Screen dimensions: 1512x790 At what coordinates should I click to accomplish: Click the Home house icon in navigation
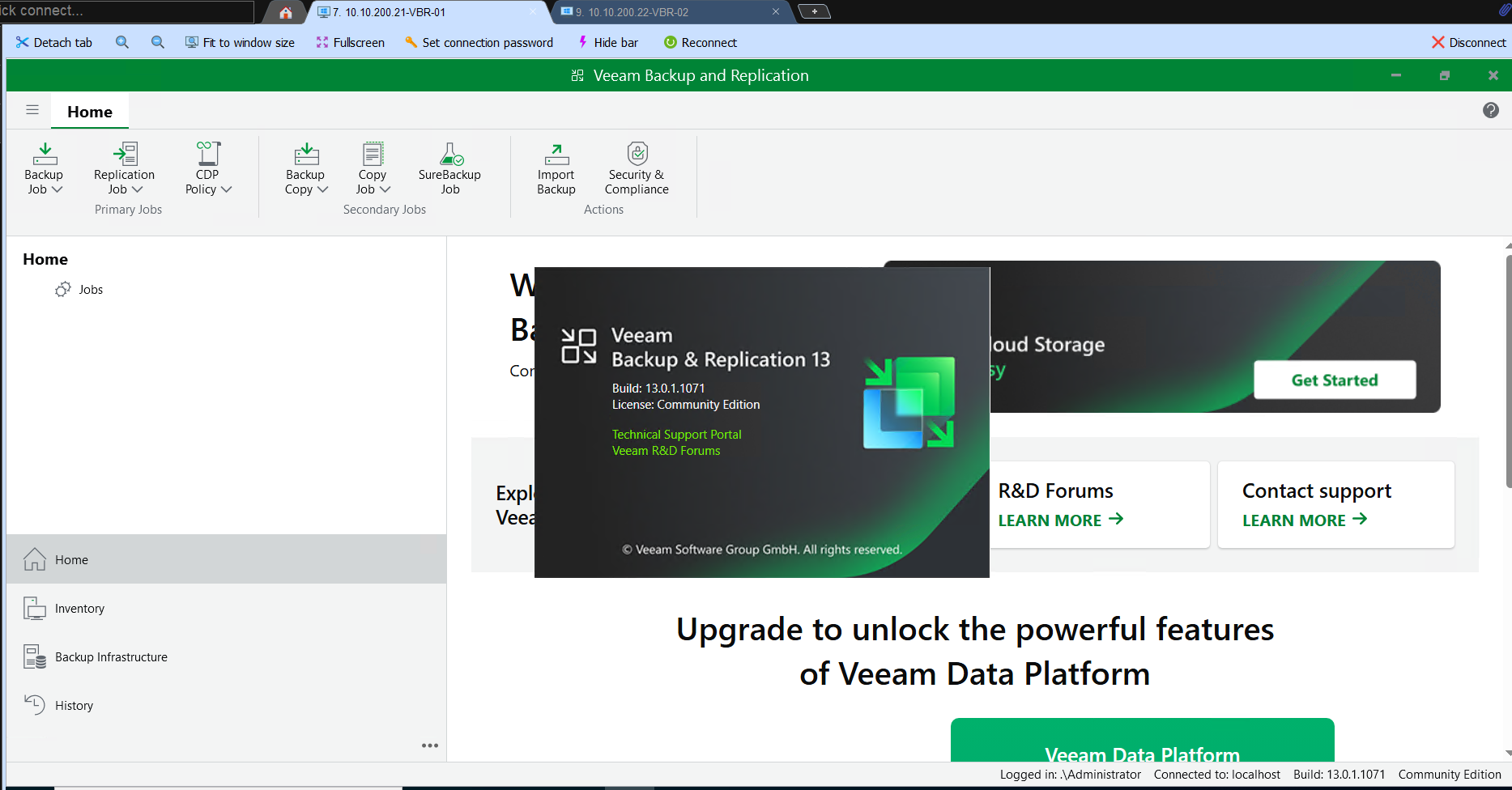pyautogui.click(x=35, y=559)
